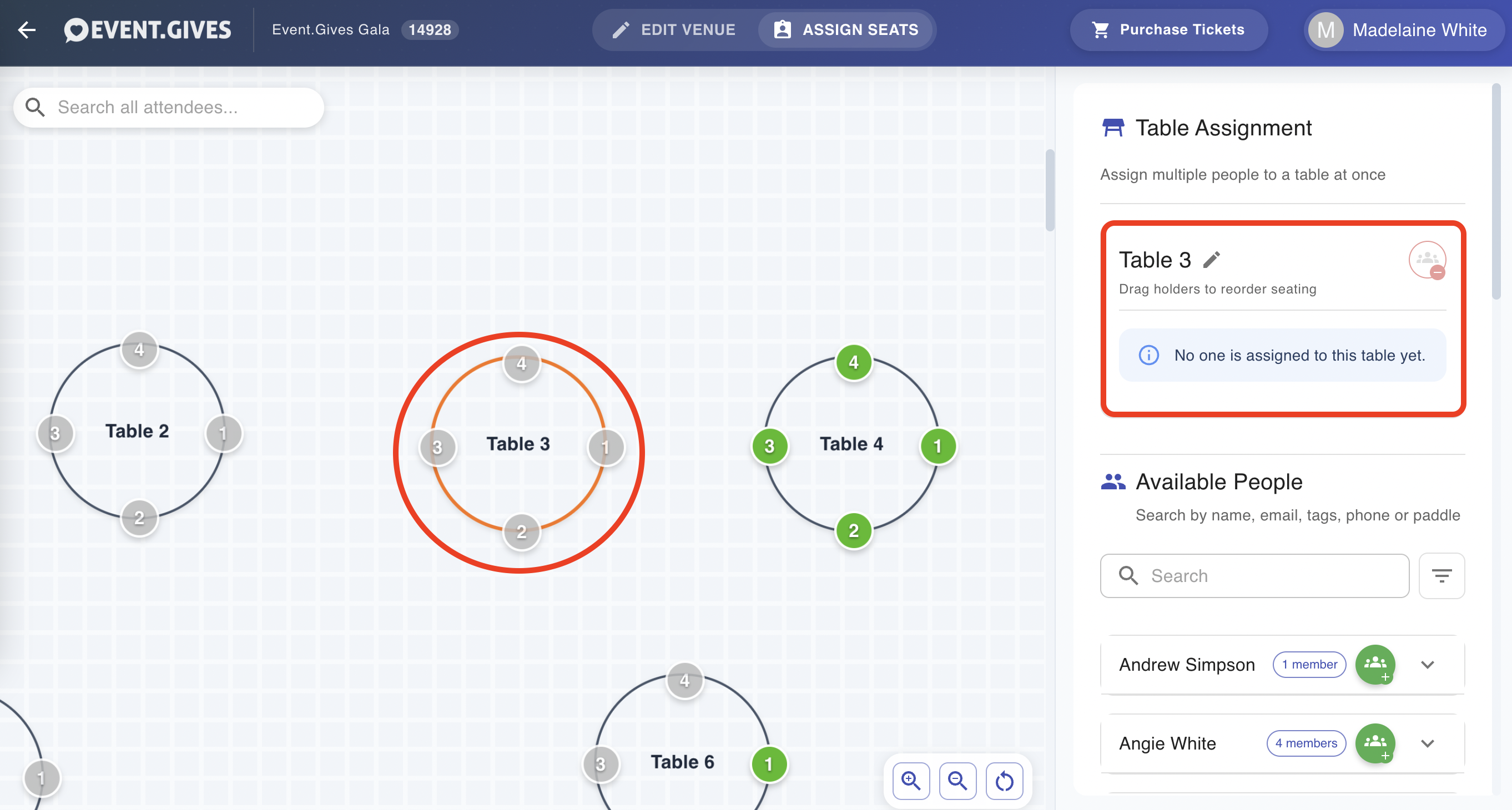Select seat 4 at Table 3
Viewport: 1512px width, 810px height.
tap(521, 363)
